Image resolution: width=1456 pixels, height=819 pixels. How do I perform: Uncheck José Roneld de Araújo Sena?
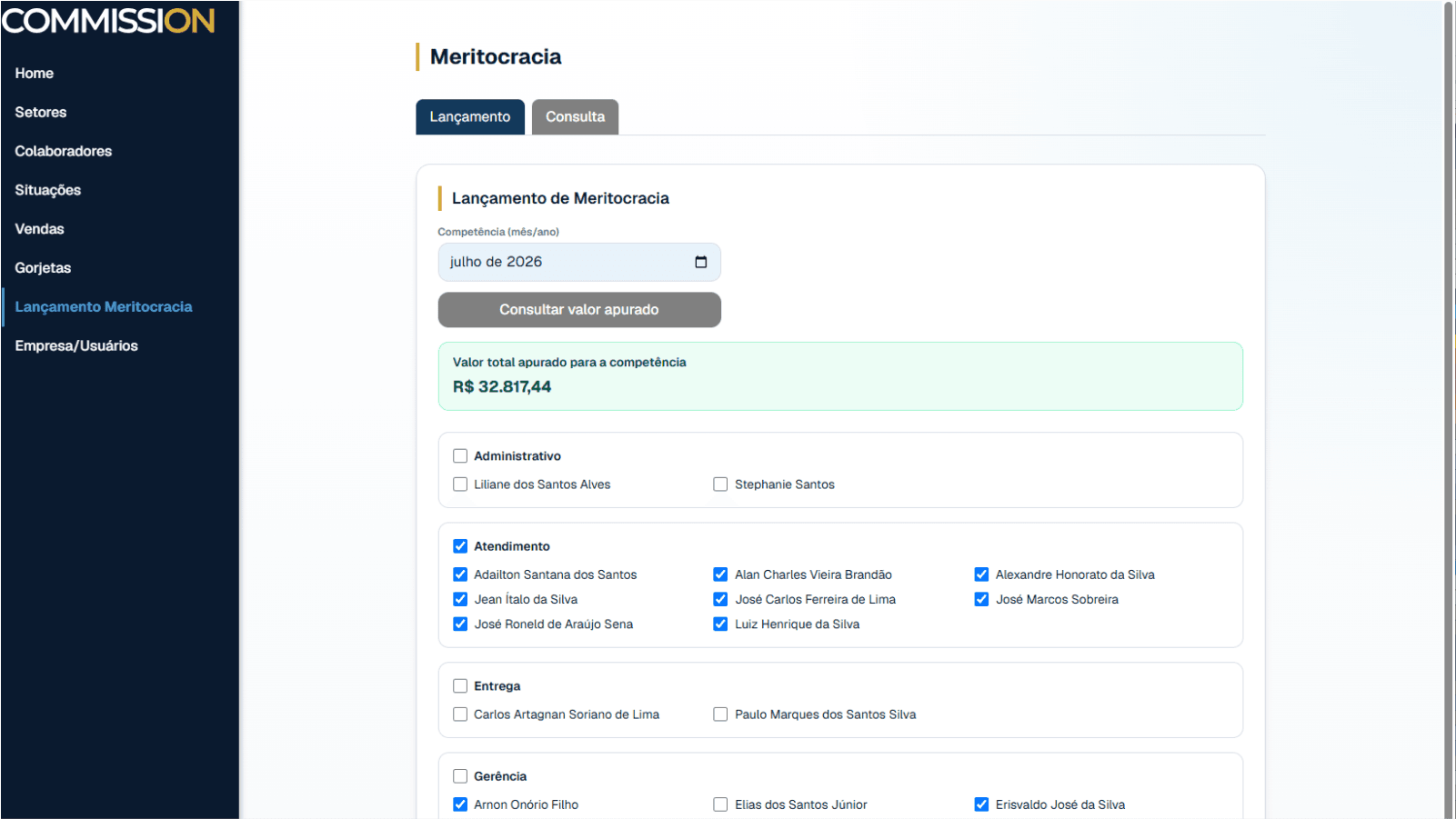(x=460, y=624)
